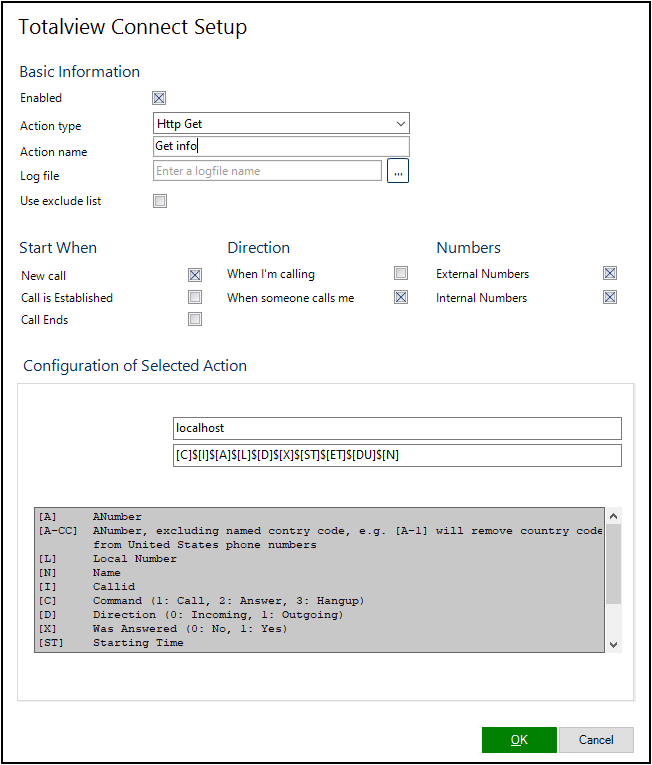Enable When I'm calling checkbox
This screenshot has width=652, height=765.
pyautogui.click(x=401, y=273)
